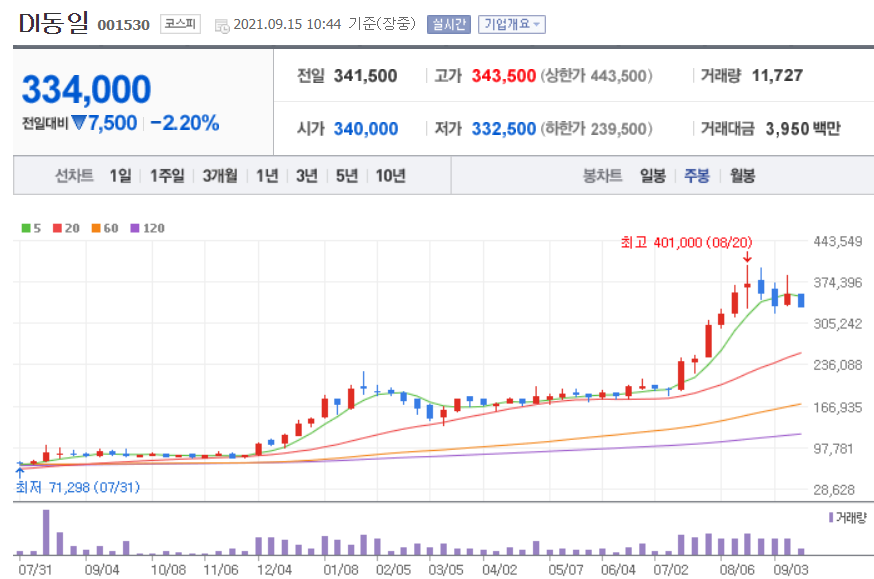Select the 3개월 line chart period
The width and height of the screenshot is (874, 579).
(x=220, y=176)
